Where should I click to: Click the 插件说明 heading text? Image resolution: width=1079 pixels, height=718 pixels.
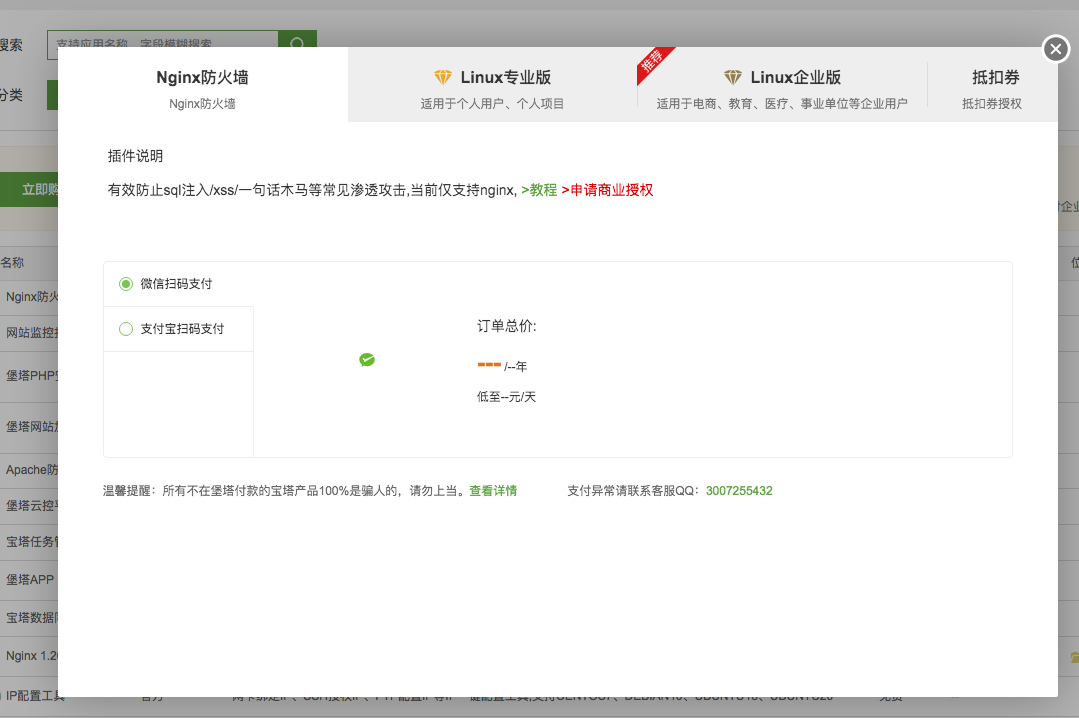(x=136, y=156)
